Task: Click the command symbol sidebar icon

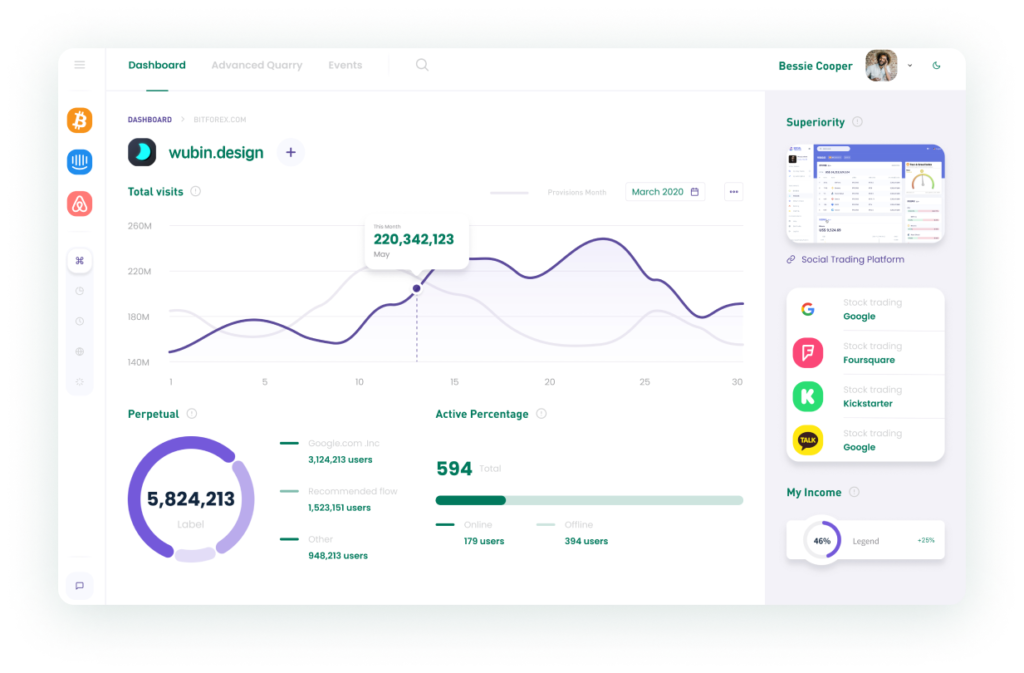Action: 80,260
